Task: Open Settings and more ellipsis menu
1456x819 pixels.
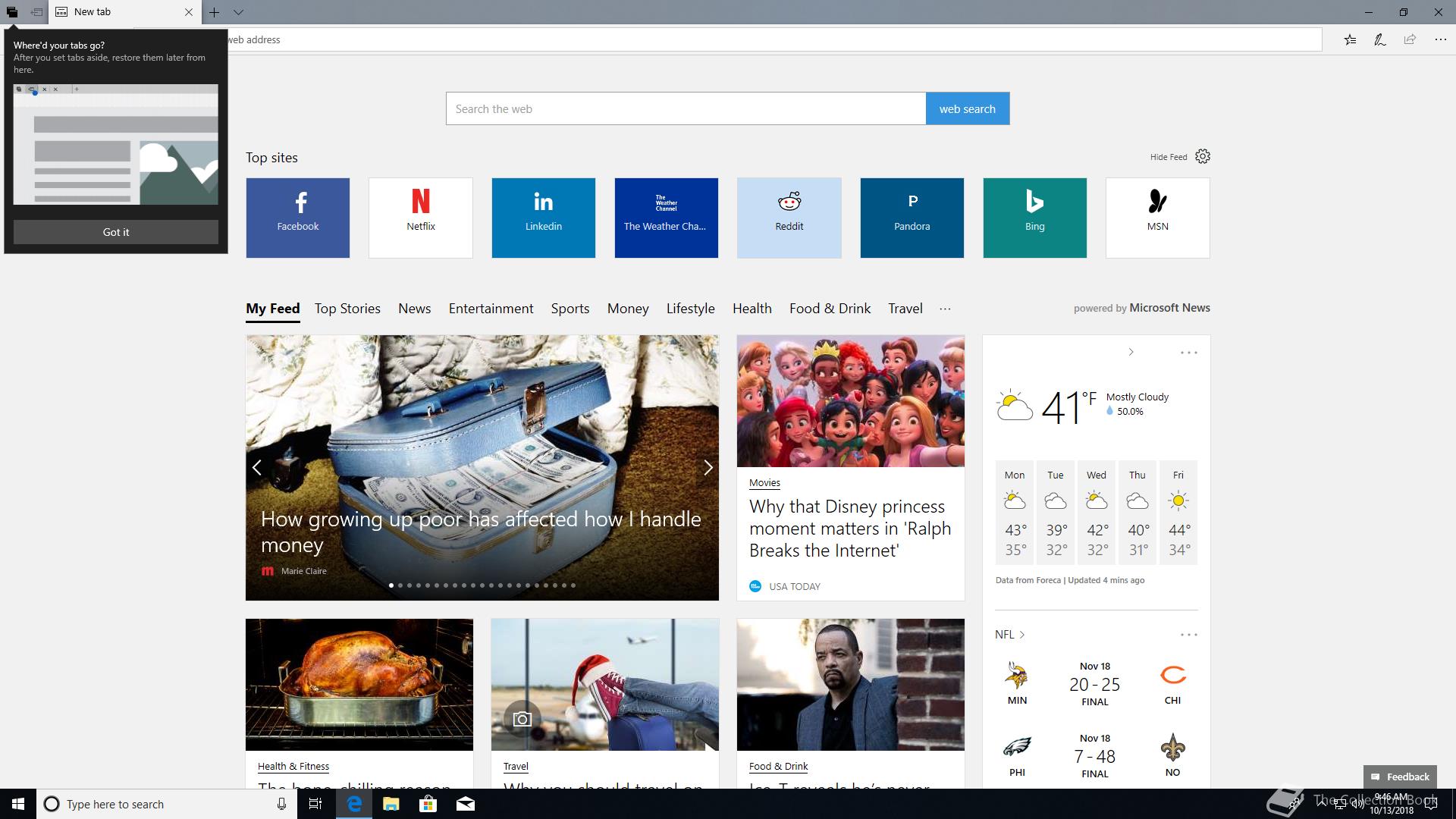Action: pyautogui.click(x=1440, y=39)
